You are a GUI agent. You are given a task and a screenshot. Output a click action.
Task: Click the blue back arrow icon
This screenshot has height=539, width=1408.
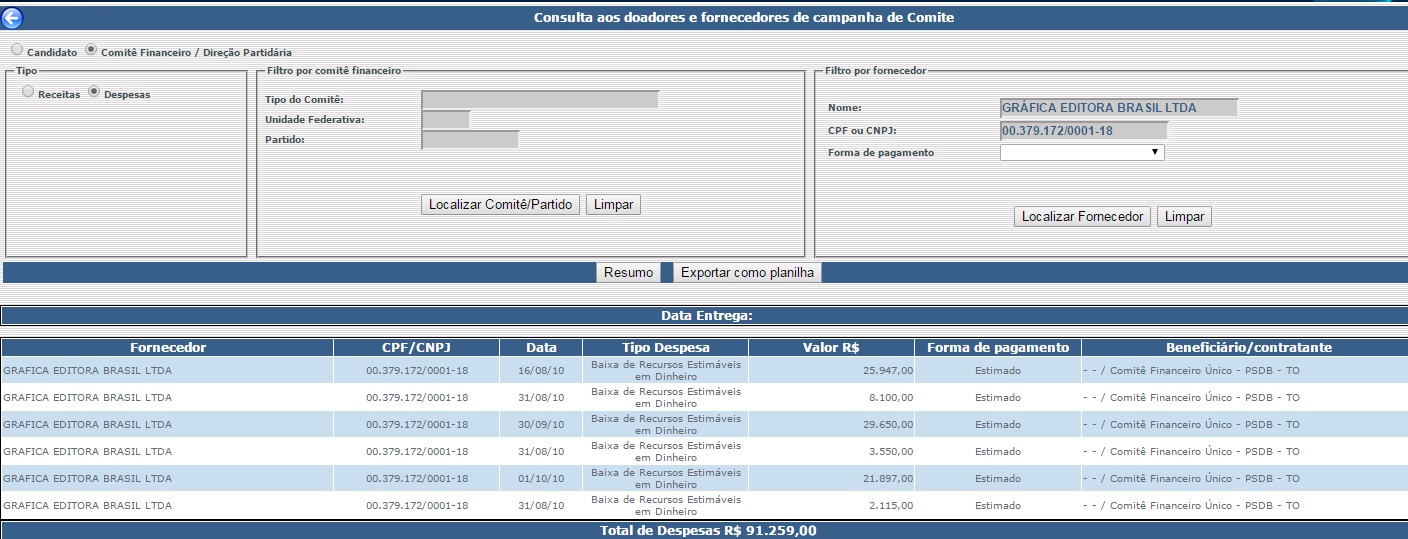coord(12,17)
